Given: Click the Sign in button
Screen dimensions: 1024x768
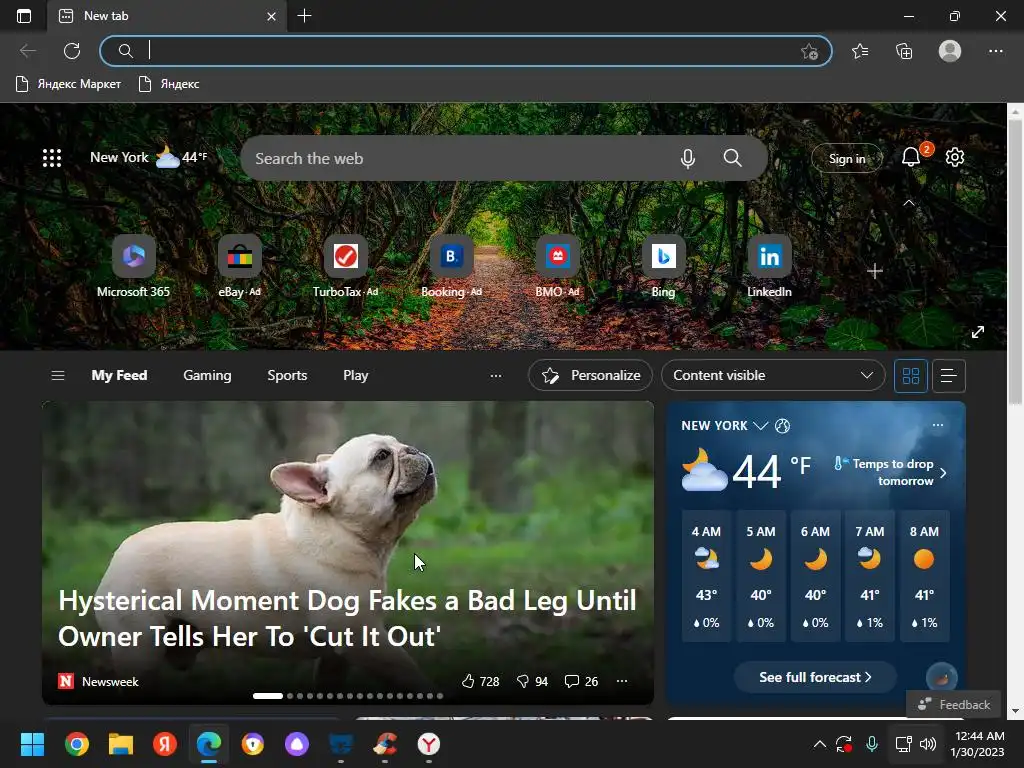Looking at the screenshot, I should [x=847, y=158].
